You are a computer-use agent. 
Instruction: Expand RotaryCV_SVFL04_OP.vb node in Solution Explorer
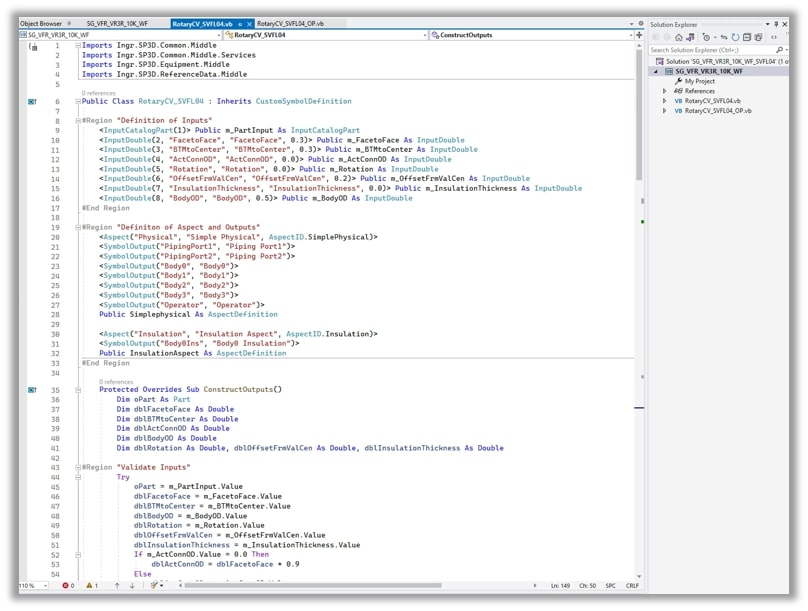(x=664, y=111)
